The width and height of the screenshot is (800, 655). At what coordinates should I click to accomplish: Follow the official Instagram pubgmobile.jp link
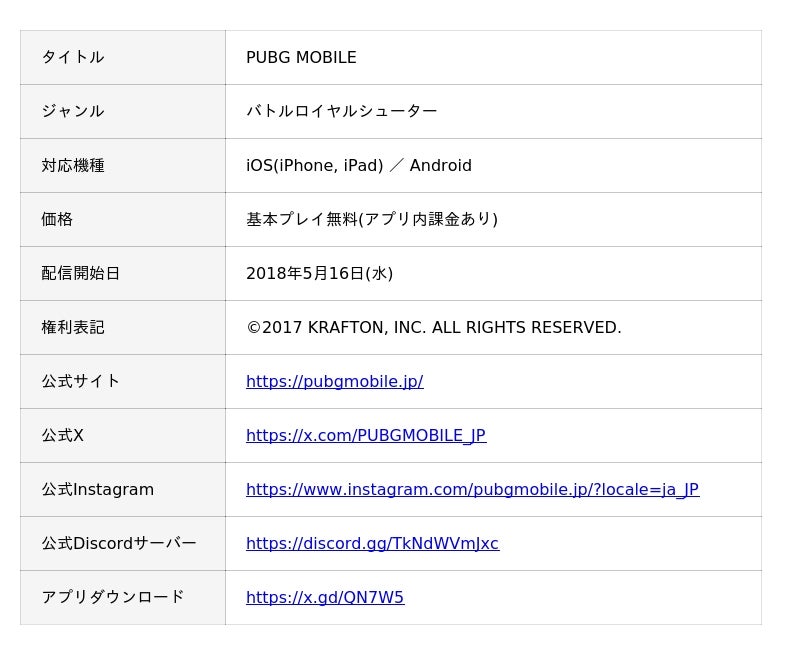click(x=472, y=490)
